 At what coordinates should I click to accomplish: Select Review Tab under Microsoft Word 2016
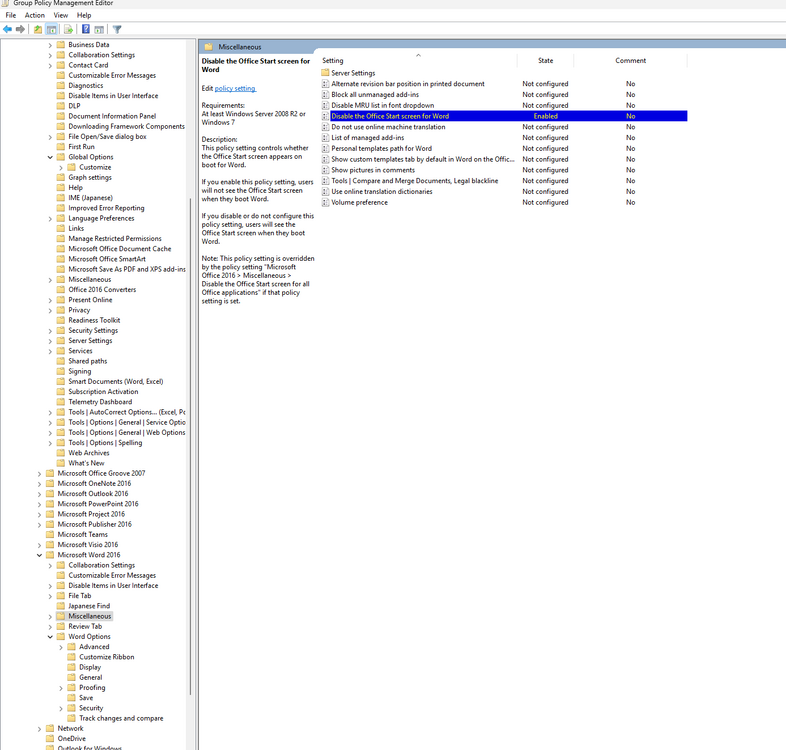click(85, 627)
